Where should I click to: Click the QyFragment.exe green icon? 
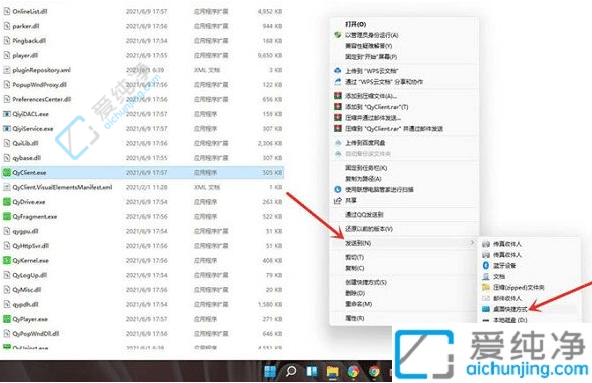coord(6,216)
